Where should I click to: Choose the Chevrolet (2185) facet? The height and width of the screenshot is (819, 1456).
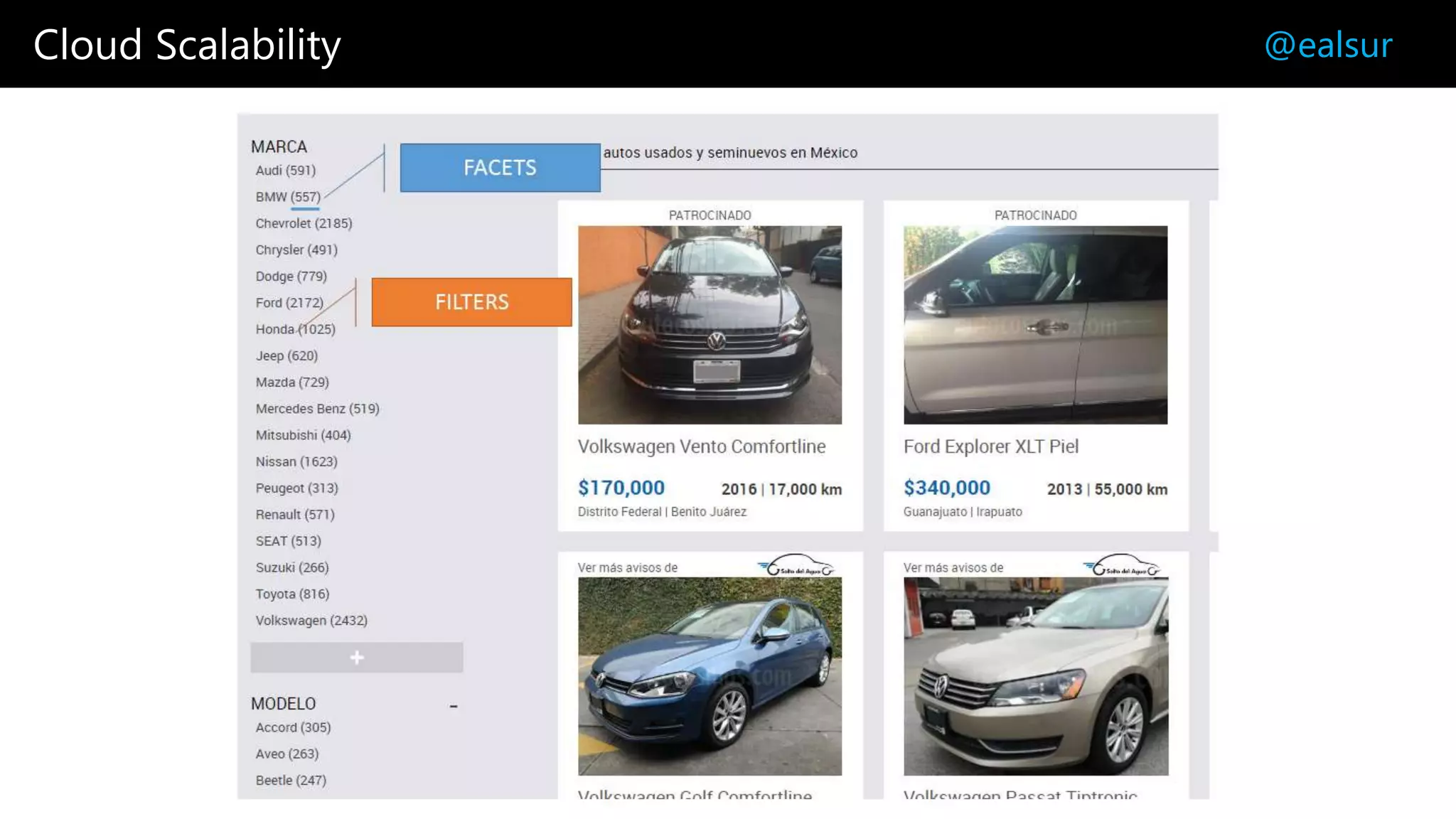pyautogui.click(x=304, y=223)
